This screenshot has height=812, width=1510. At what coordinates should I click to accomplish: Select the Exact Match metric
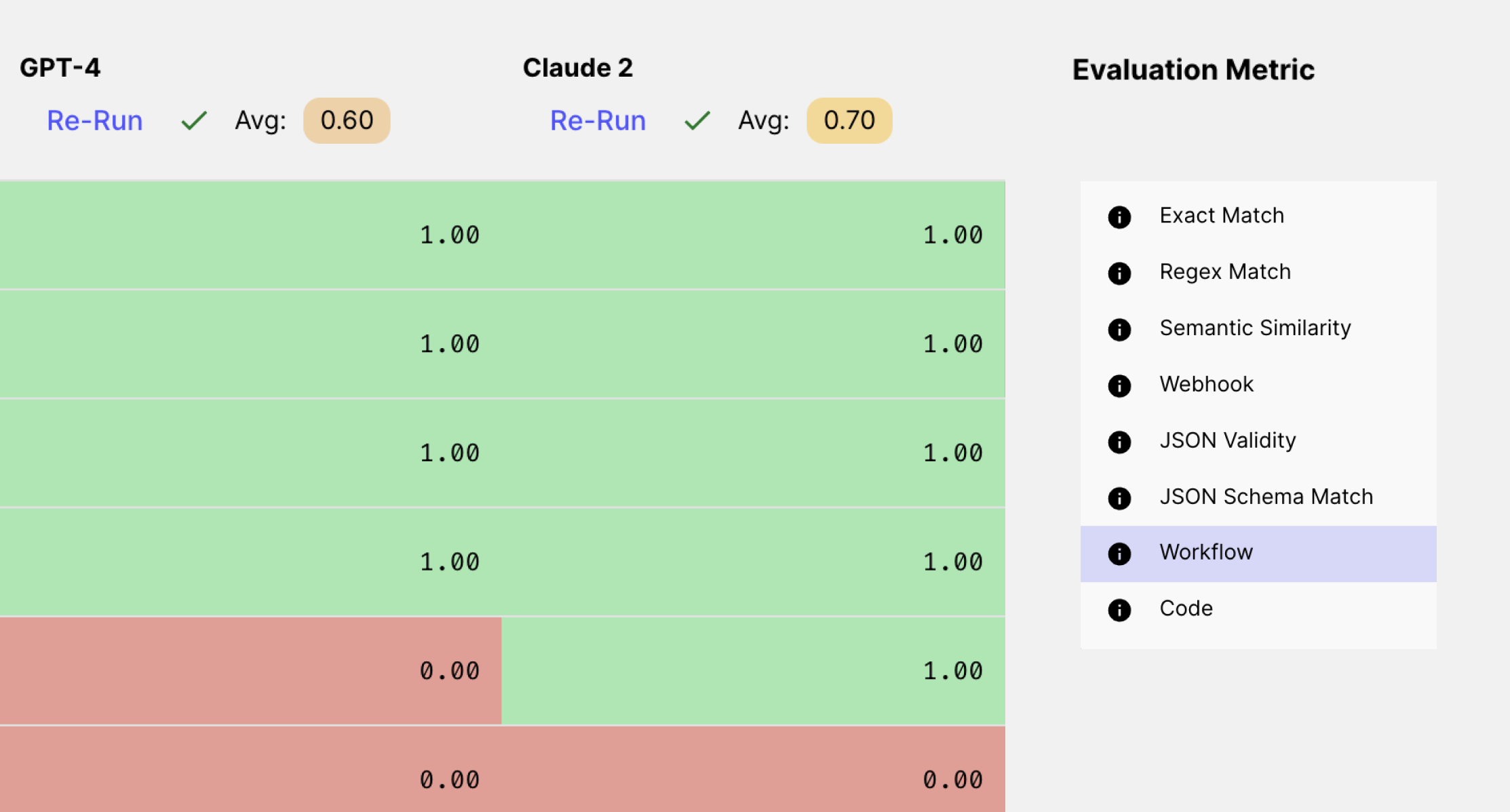click(x=1221, y=216)
